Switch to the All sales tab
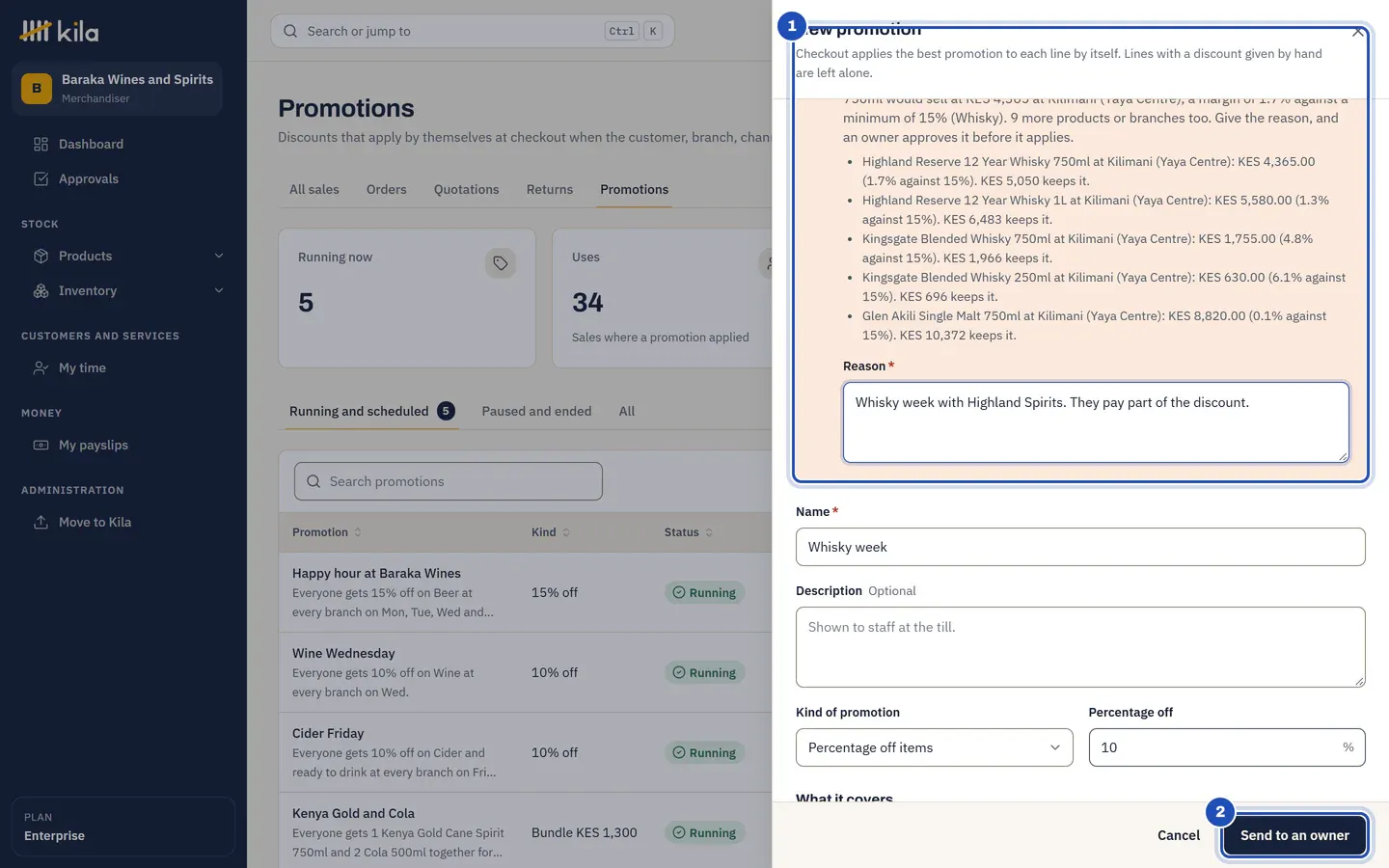Screen dimensions: 1389x868 [x=314, y=189]
